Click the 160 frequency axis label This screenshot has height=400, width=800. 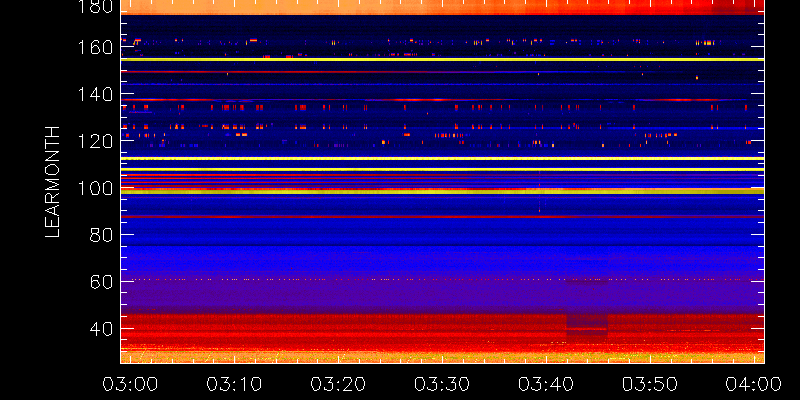[x=96, y=48]
